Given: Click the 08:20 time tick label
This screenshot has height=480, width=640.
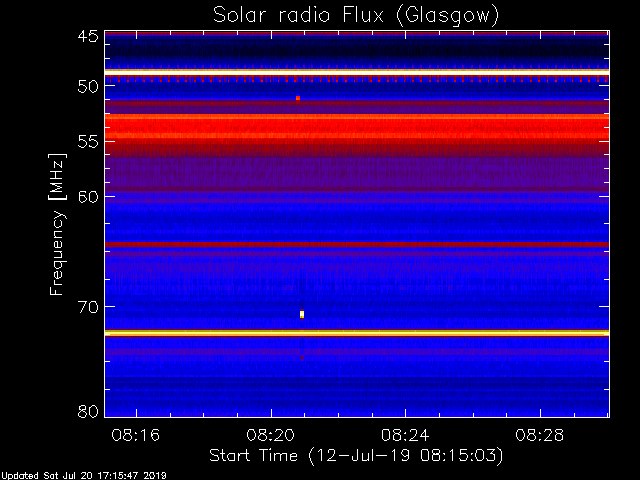Looking at the screenshot, I should [270, 435].
